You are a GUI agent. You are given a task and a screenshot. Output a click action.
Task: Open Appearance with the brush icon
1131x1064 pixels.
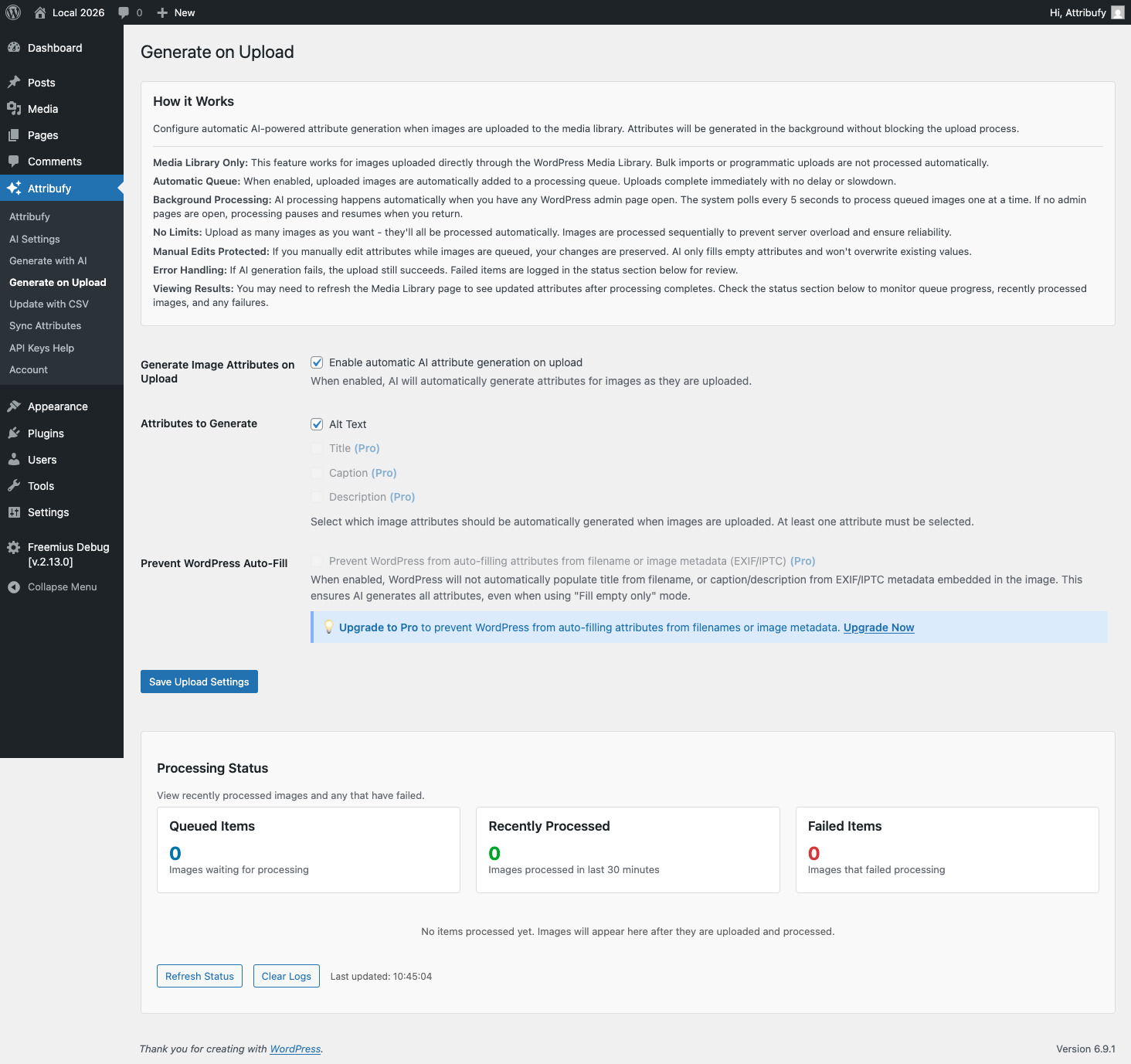tap(15, 406)
